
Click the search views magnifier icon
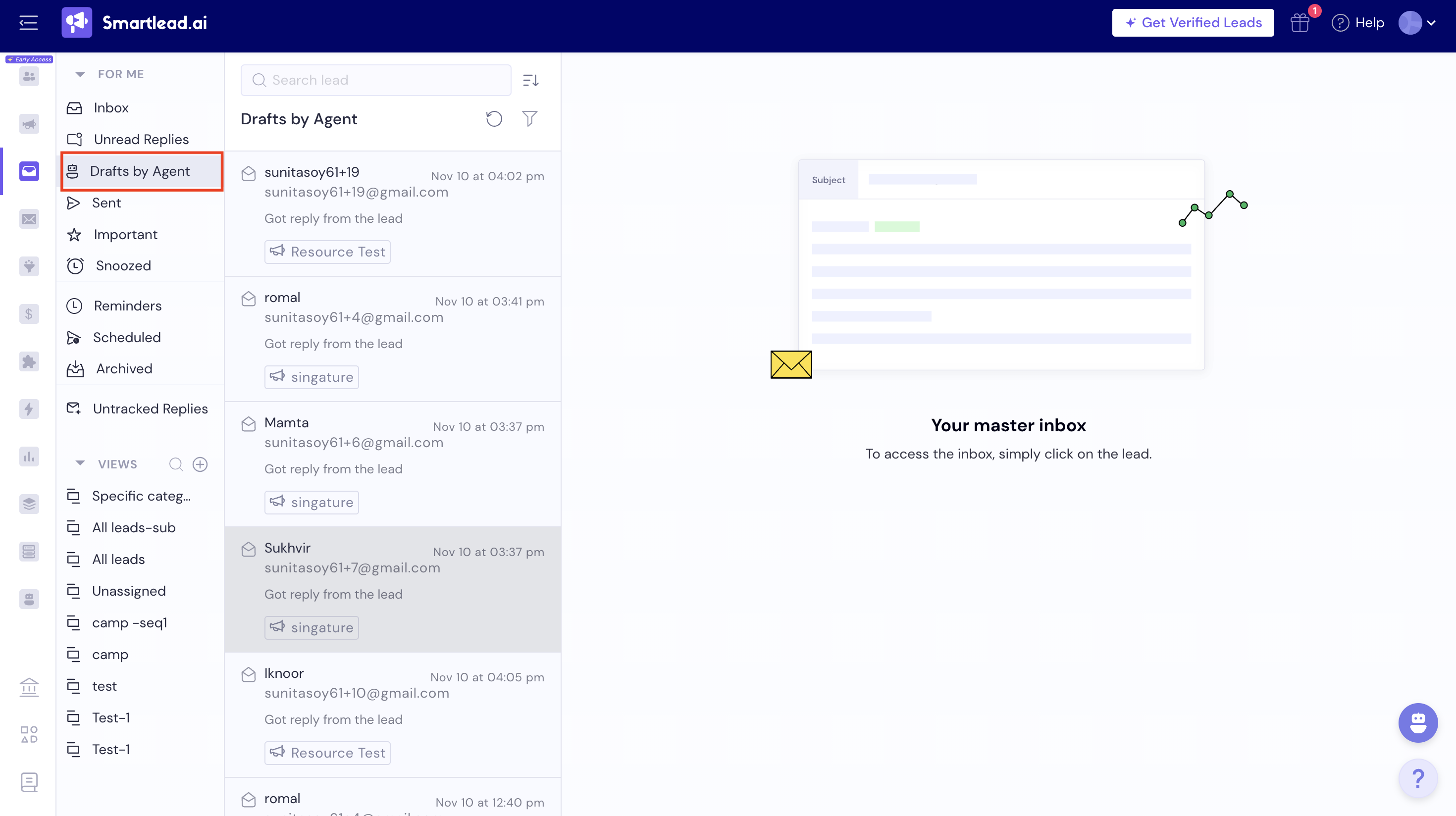[x=176, y=464]
